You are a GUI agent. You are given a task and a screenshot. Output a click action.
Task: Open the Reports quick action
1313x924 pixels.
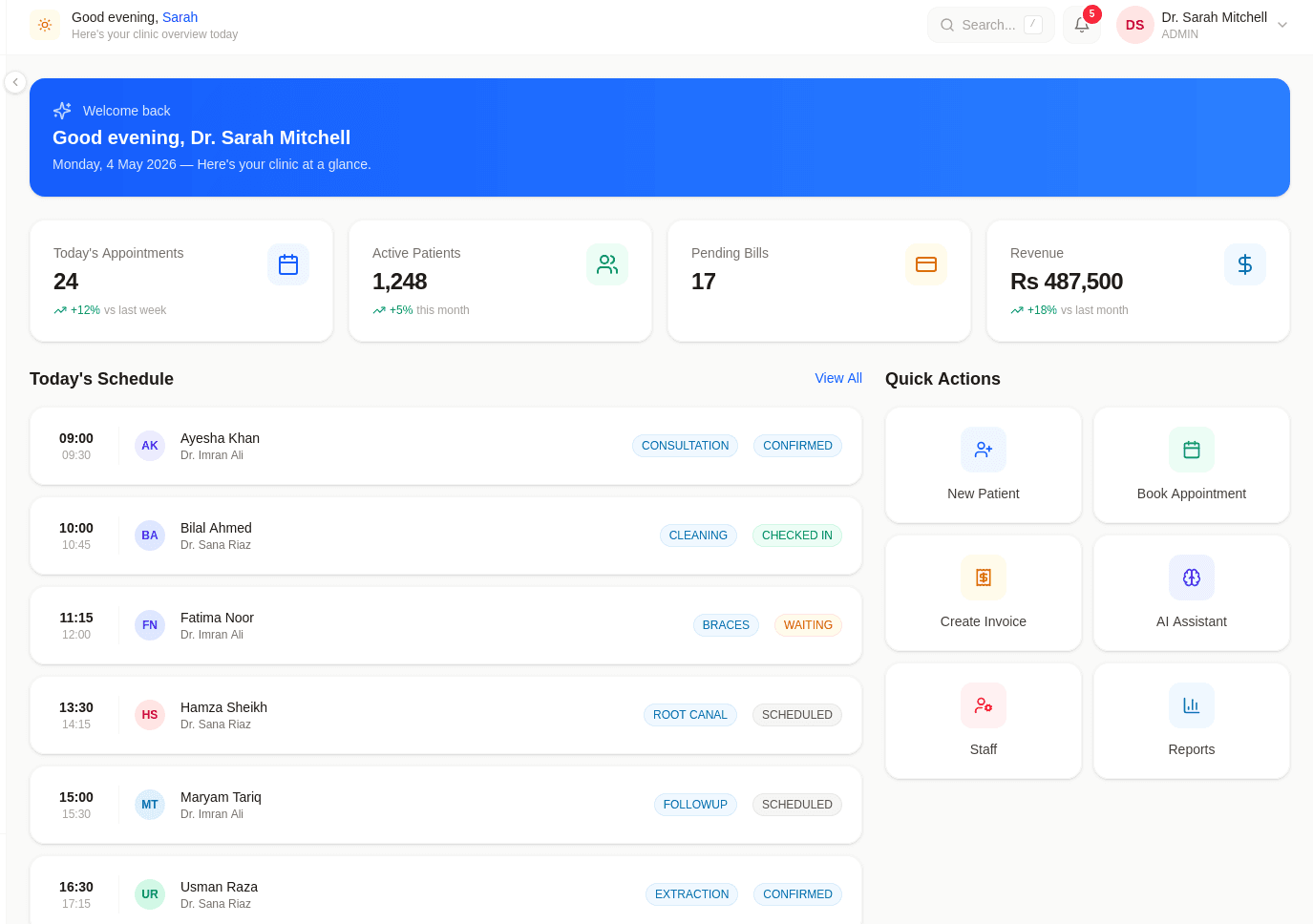[1192, 721]
